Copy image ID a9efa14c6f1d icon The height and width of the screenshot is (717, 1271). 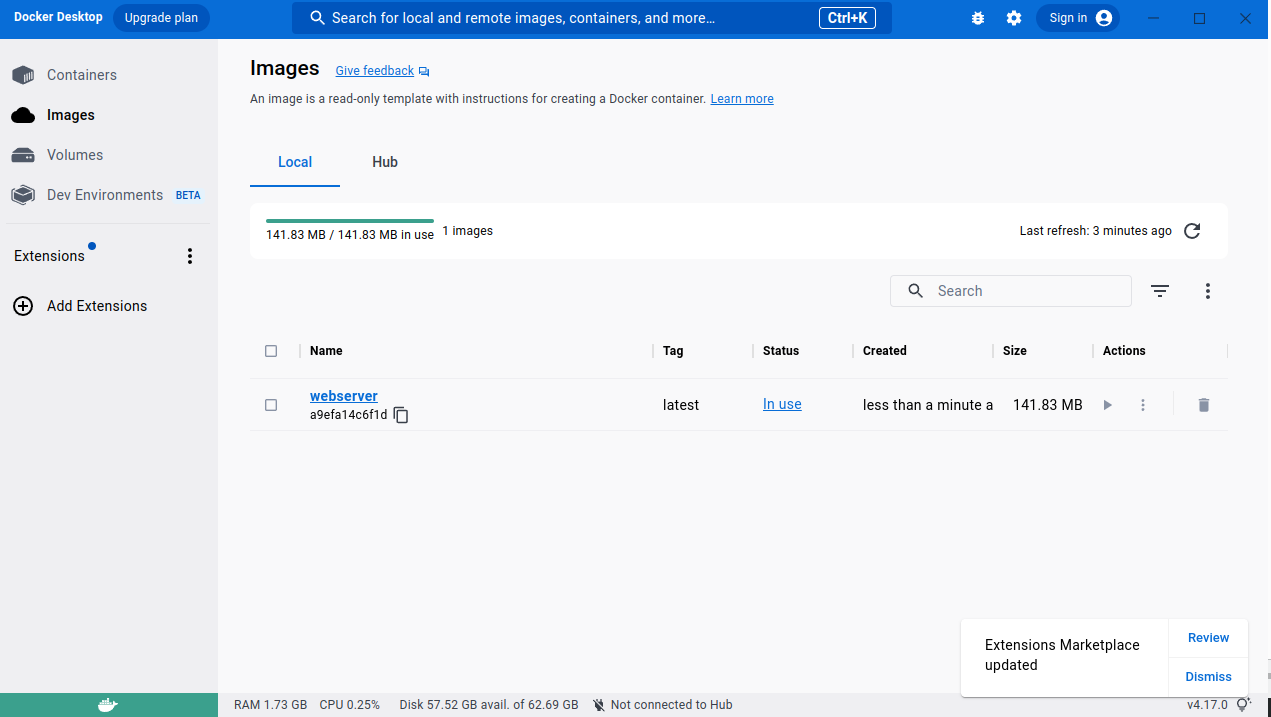(x=401, y=415)
